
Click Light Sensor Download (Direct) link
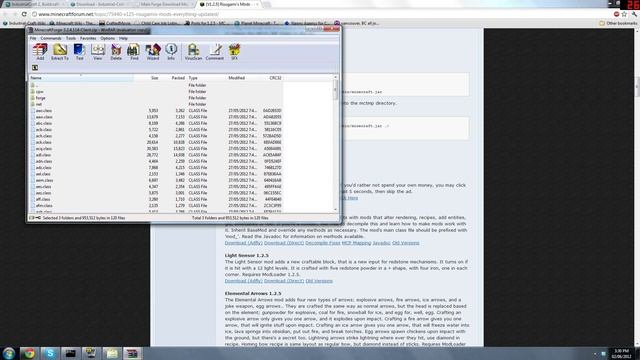(x=284, y=281)
